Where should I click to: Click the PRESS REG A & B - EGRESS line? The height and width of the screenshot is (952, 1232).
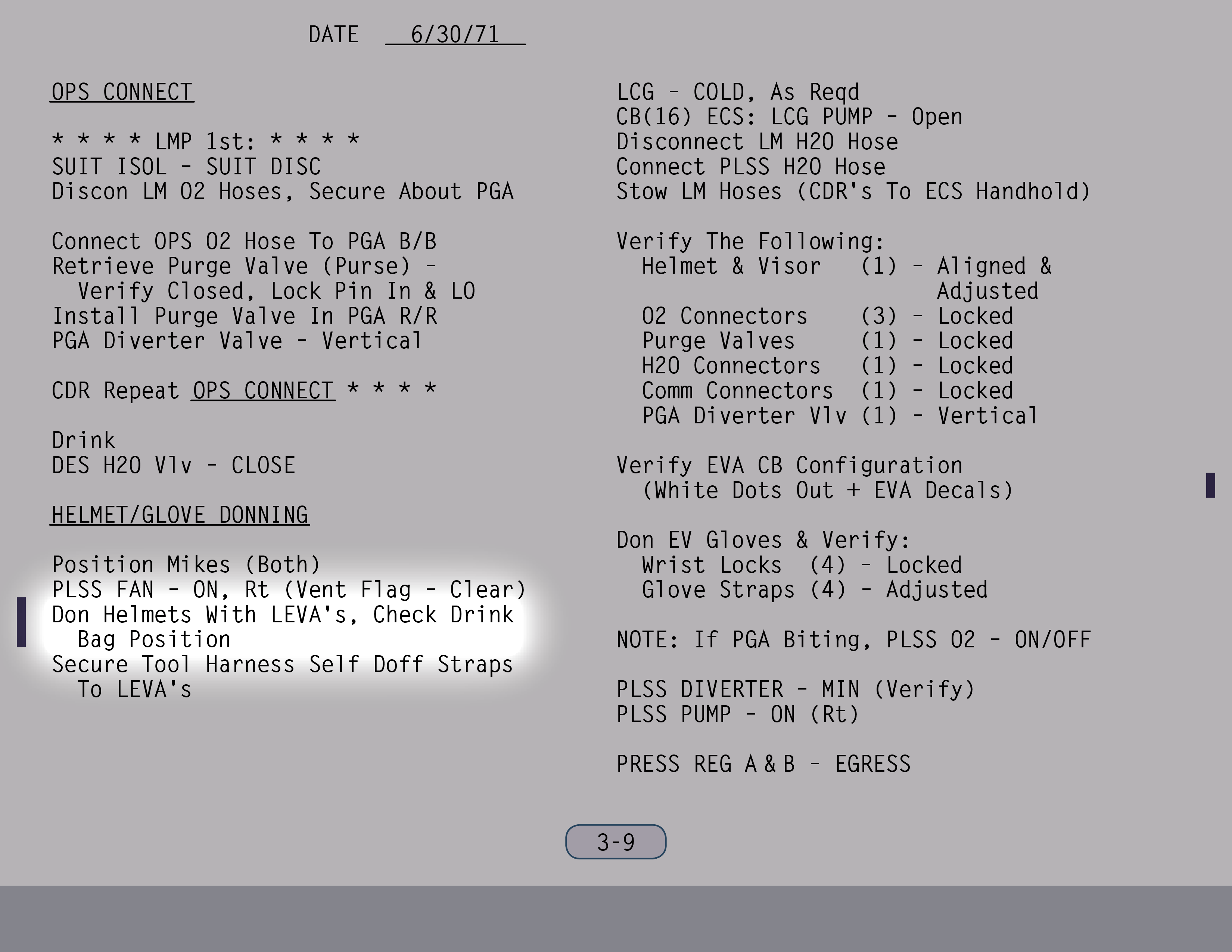(763, 764)
